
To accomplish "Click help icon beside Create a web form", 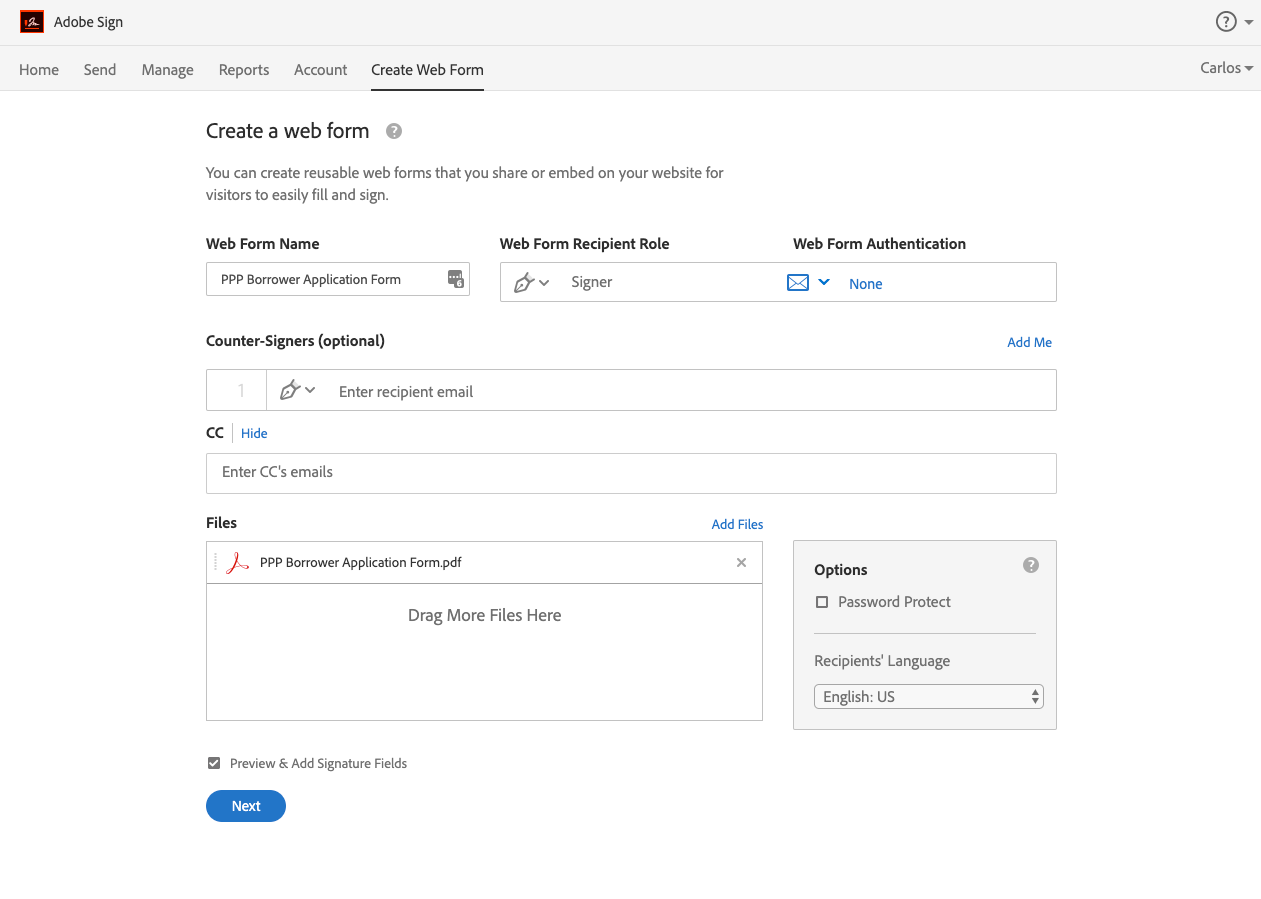I will (394, 131).
